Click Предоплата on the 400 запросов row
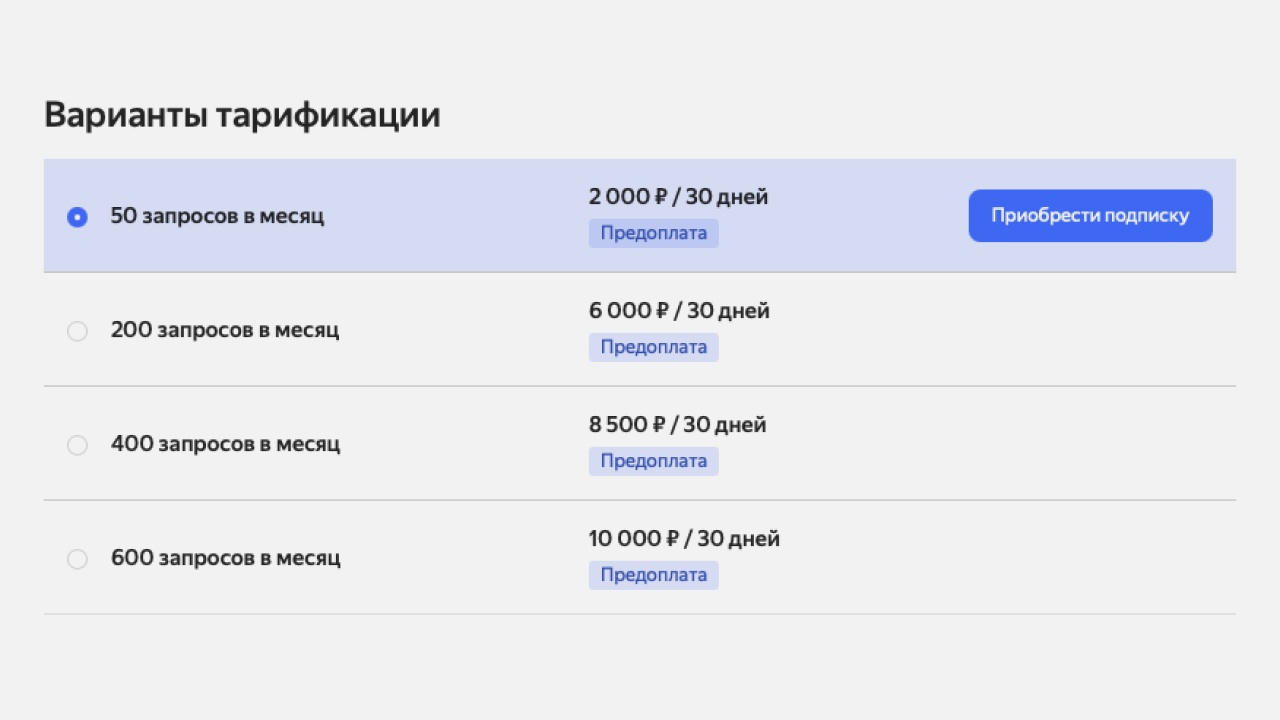Viewport: 1280px width, 720px height. (x=653, y=461)
